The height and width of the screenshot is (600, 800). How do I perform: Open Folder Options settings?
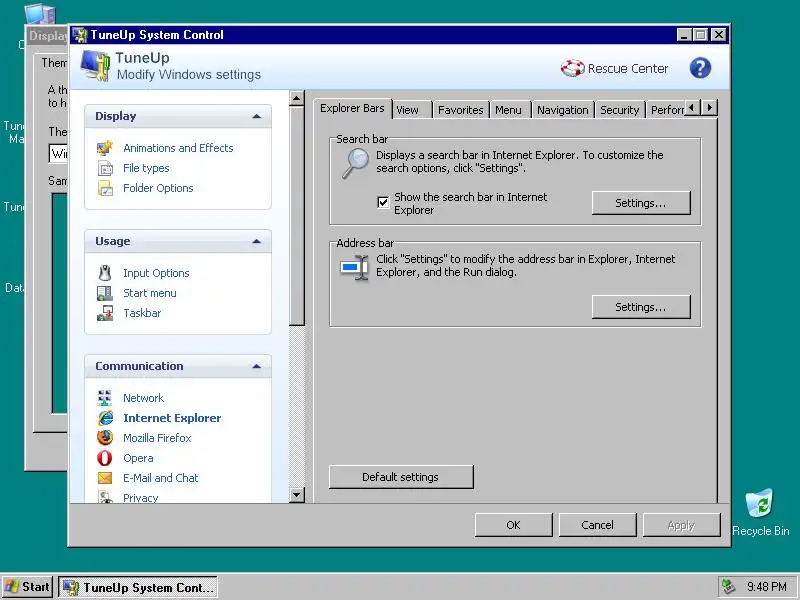click(158, 188)
